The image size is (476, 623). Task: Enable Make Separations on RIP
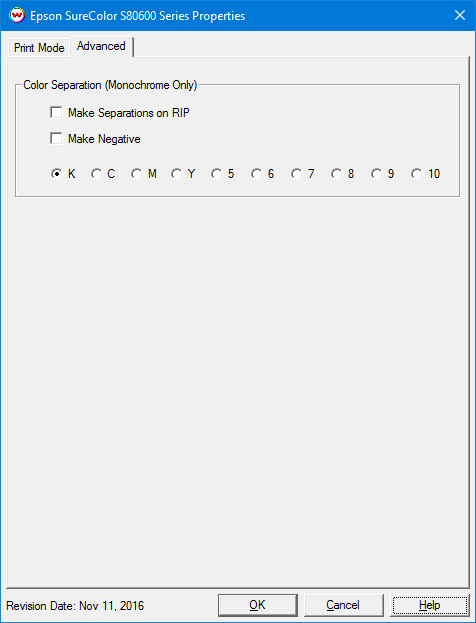56,113
